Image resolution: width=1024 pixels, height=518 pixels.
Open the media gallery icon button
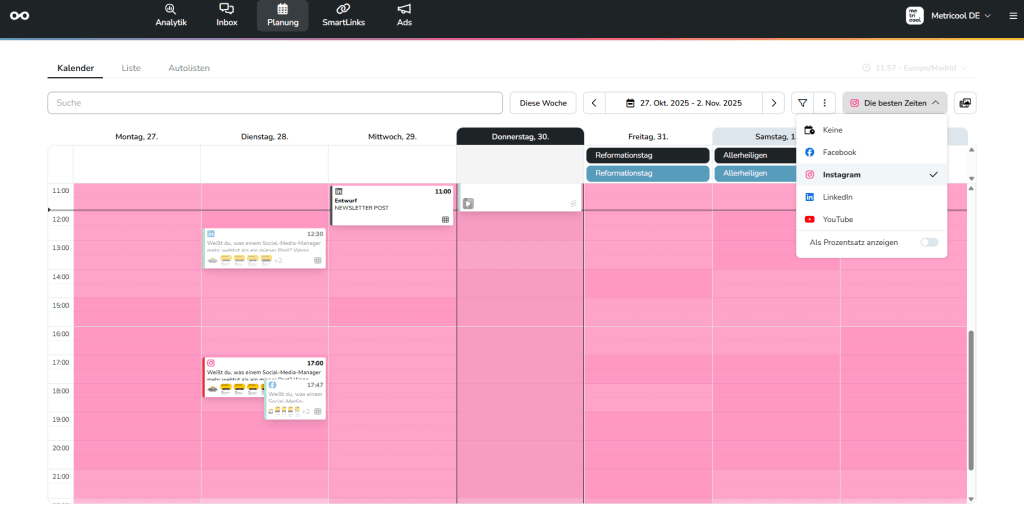coord(965,103)
